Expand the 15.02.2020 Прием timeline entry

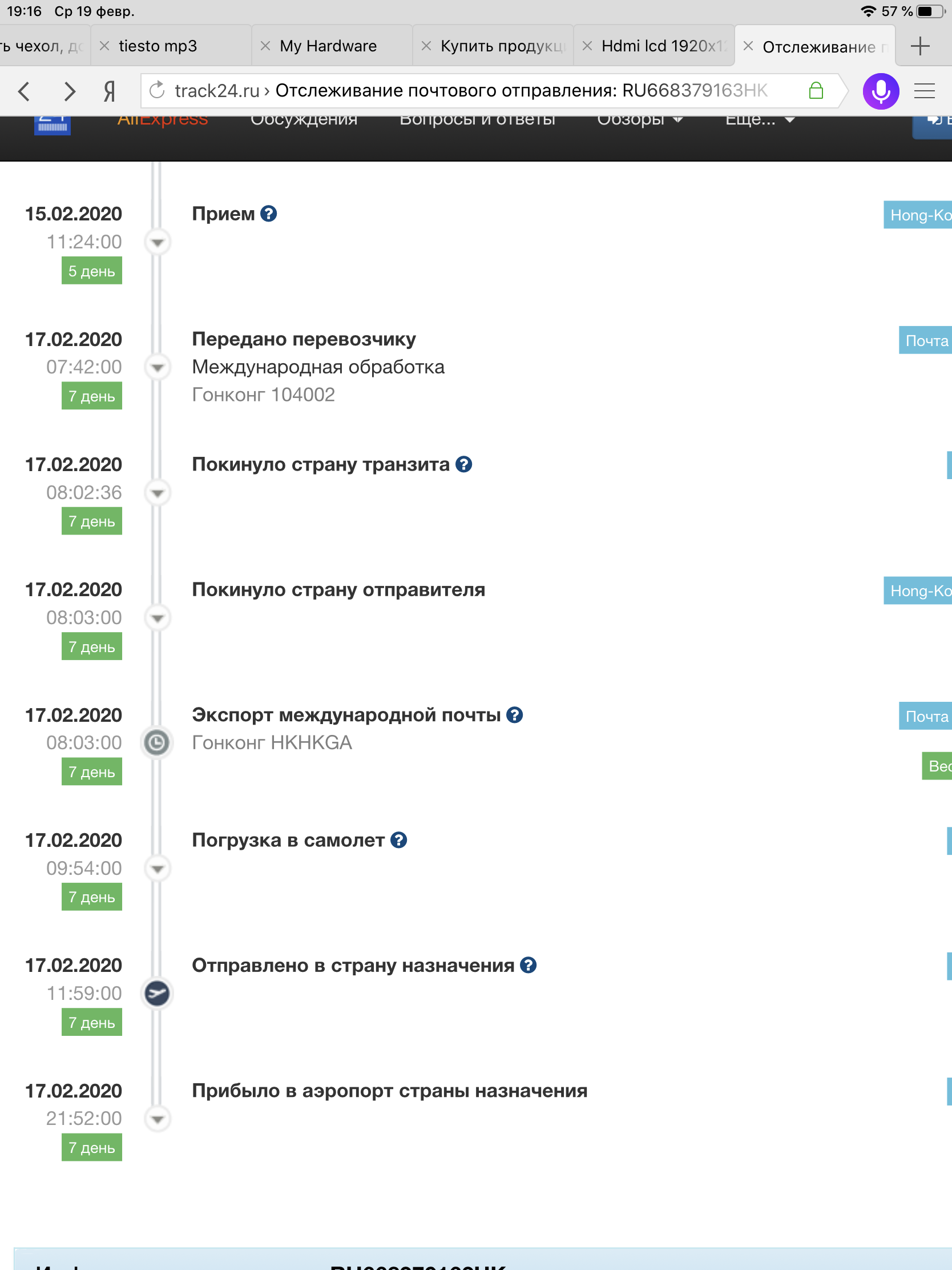(157, 242)
